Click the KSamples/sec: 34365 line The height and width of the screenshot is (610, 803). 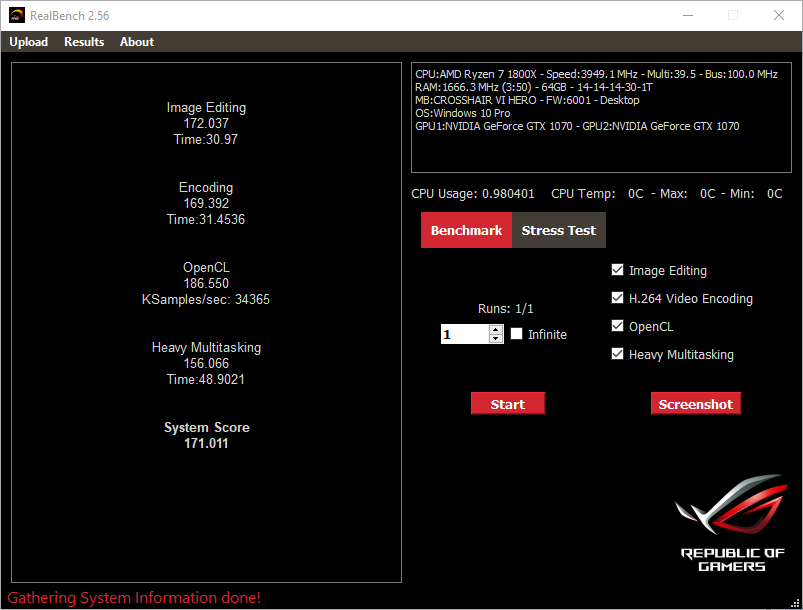[x=206, y=300]
